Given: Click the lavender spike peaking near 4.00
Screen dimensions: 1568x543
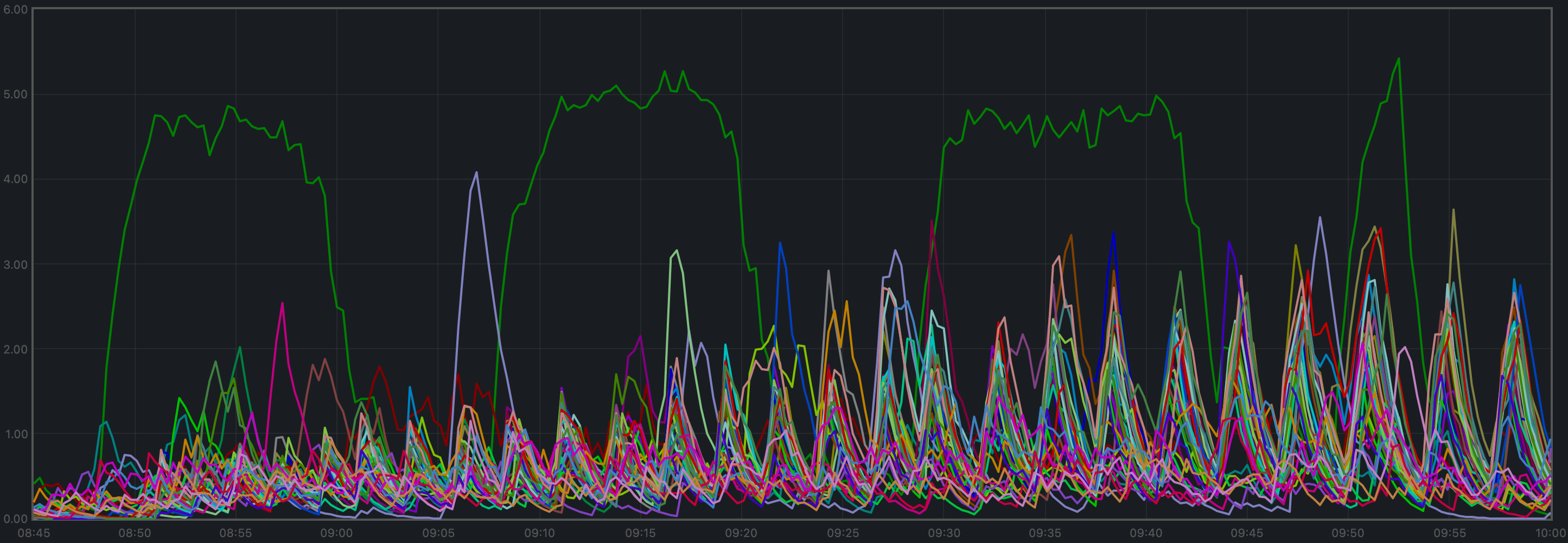Looking at the screenshot, I should click(476, 173).
